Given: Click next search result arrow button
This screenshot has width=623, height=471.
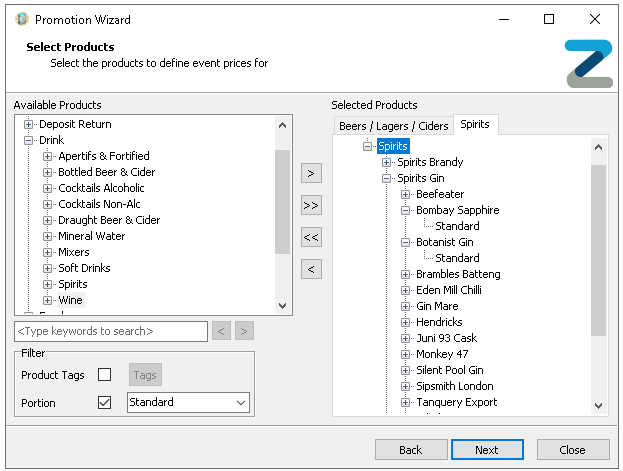Looking at the screenshot, I should pos(244,331).
